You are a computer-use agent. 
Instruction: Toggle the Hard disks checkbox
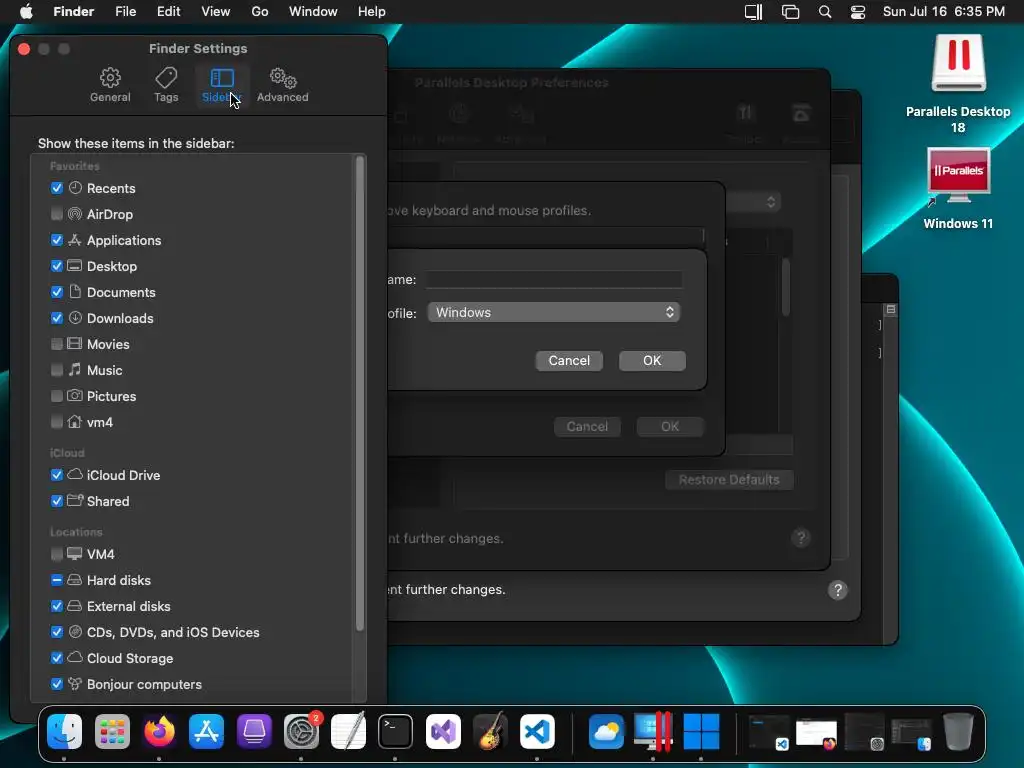click(57, 580)
